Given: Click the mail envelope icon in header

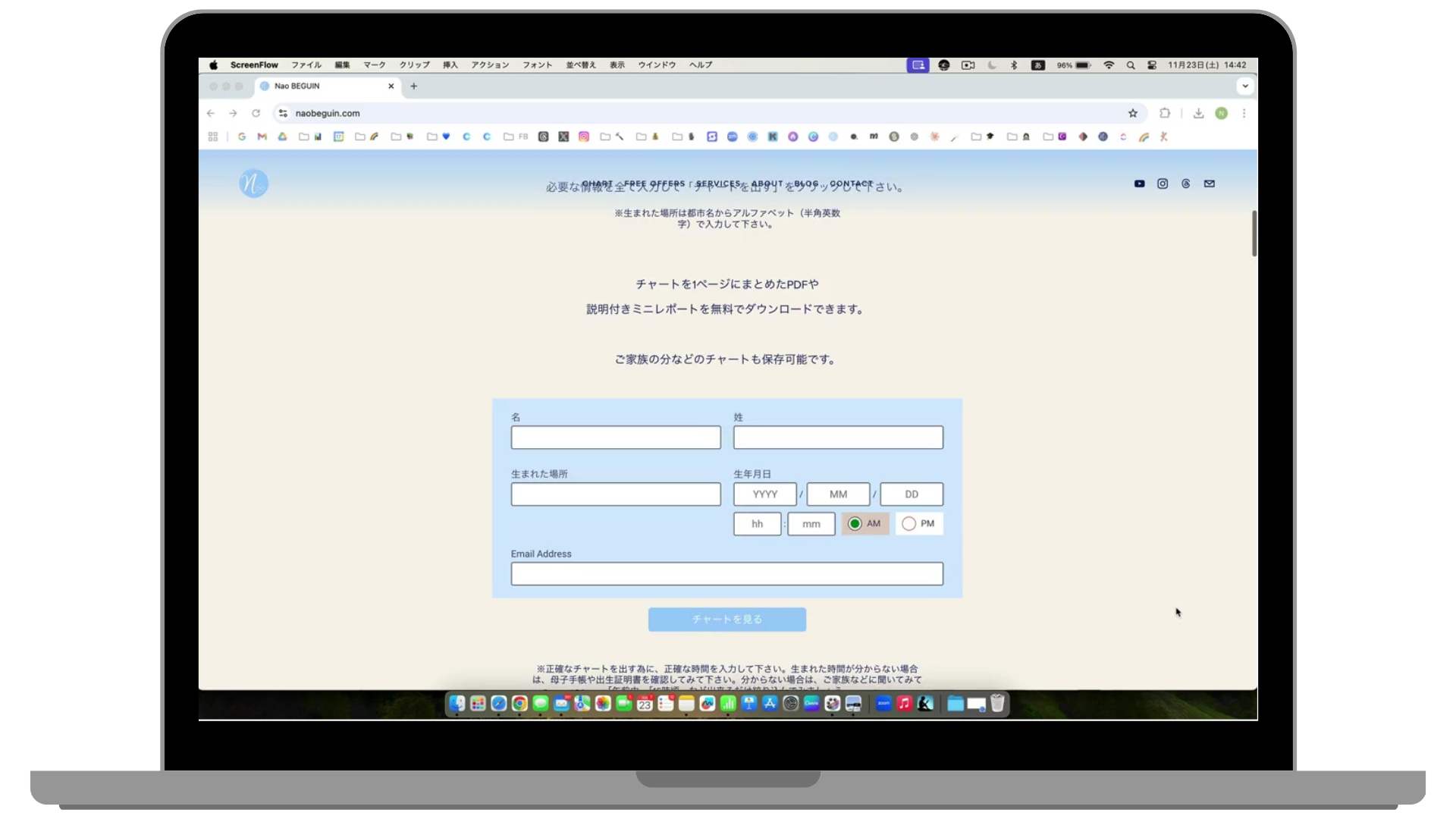Looking at the screenshot, I should (1210, 184).
